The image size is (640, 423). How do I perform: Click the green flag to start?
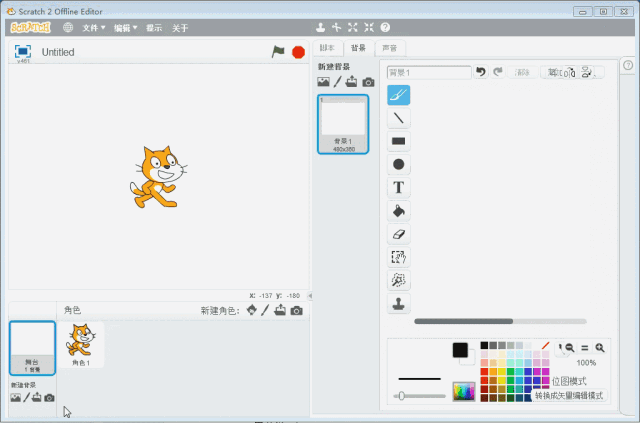278,52
